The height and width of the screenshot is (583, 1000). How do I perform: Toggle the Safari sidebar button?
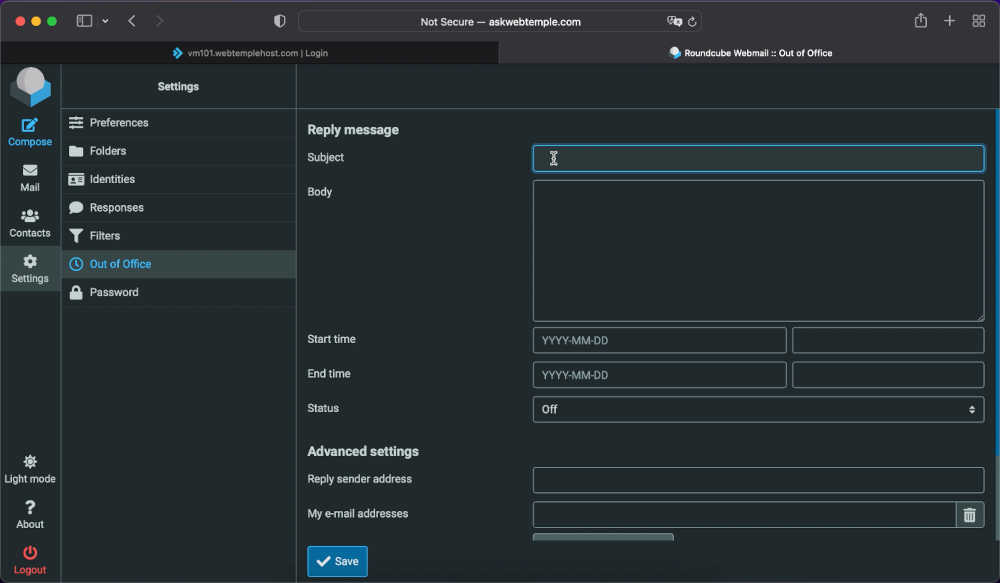coord(84,21)
